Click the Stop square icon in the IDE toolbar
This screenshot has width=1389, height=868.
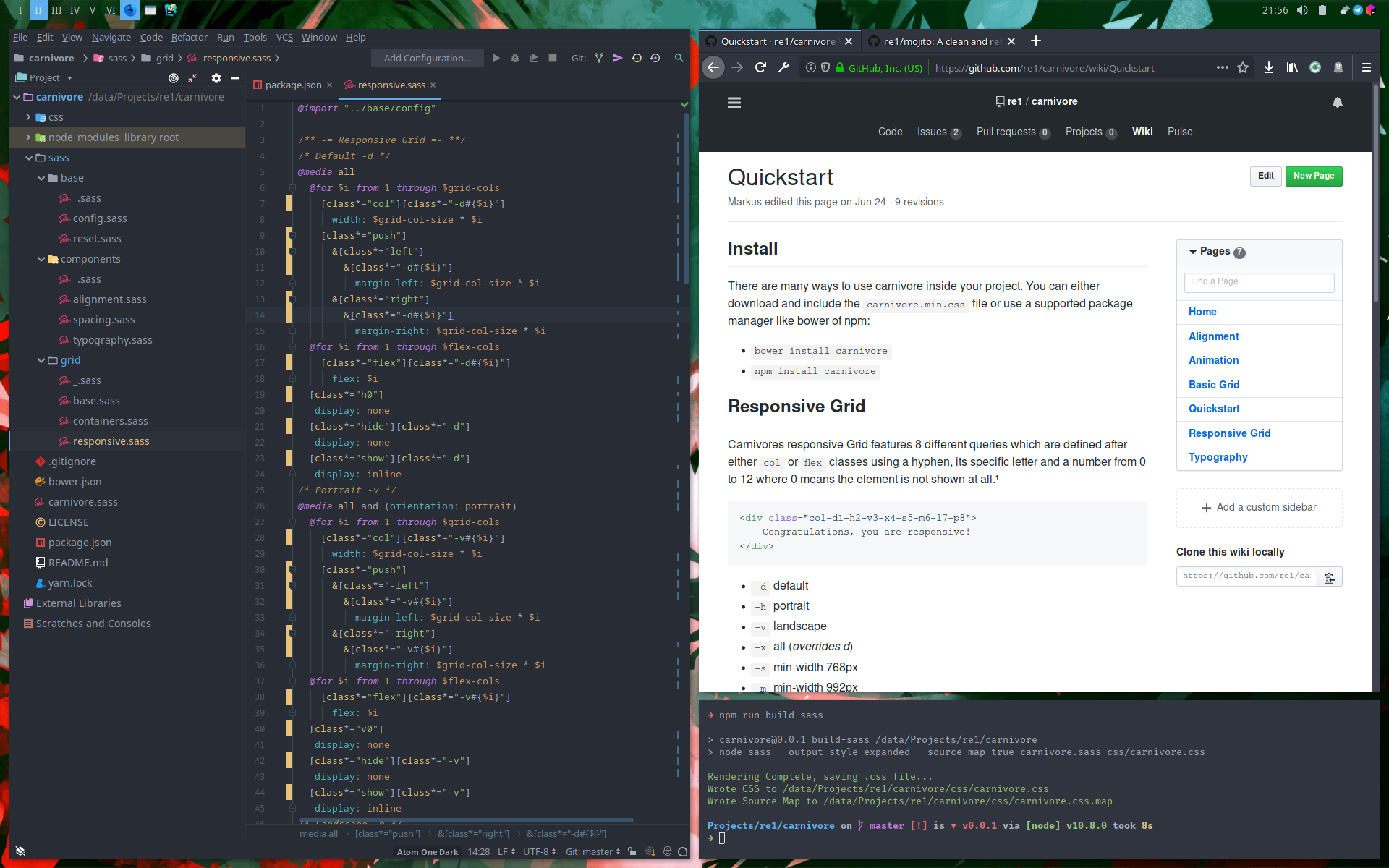[553, 58]
